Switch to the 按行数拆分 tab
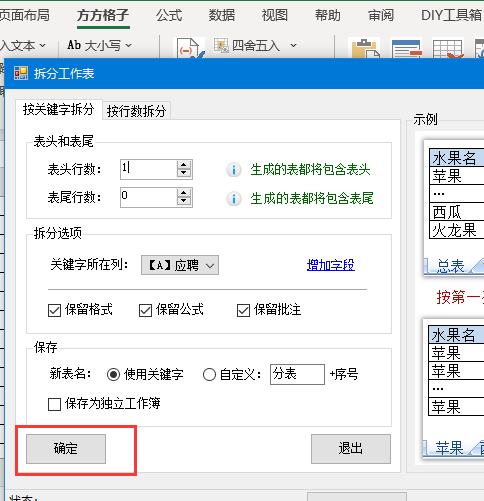Viewport: 484px width, 501px height. (x=137, y=111)
